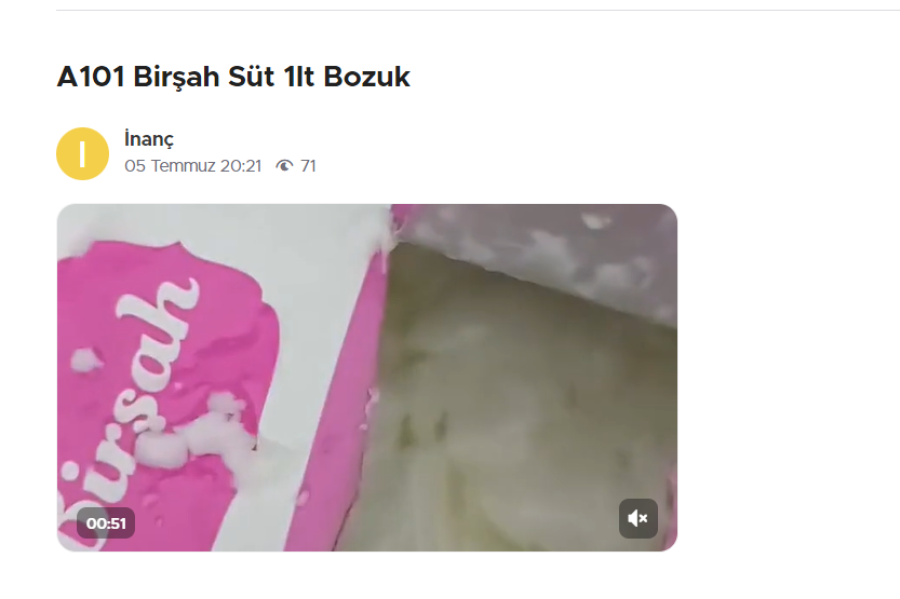Image resolution: width=900 pixels, height=599 pixels.
Task: Click the 00:51 duration badge
Action: point(106,523)
